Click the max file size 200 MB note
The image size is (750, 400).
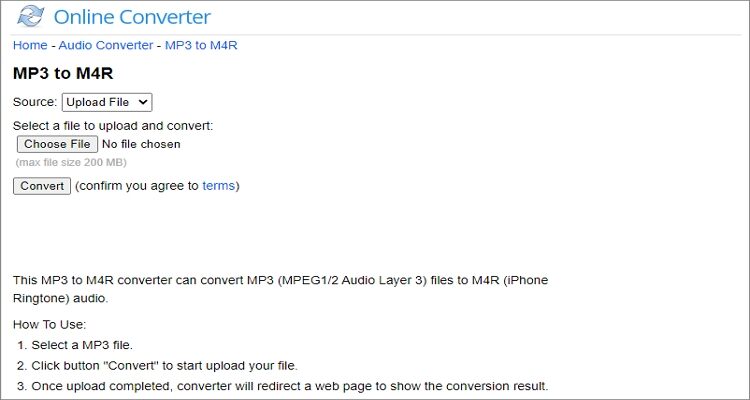tap(71, 162)
